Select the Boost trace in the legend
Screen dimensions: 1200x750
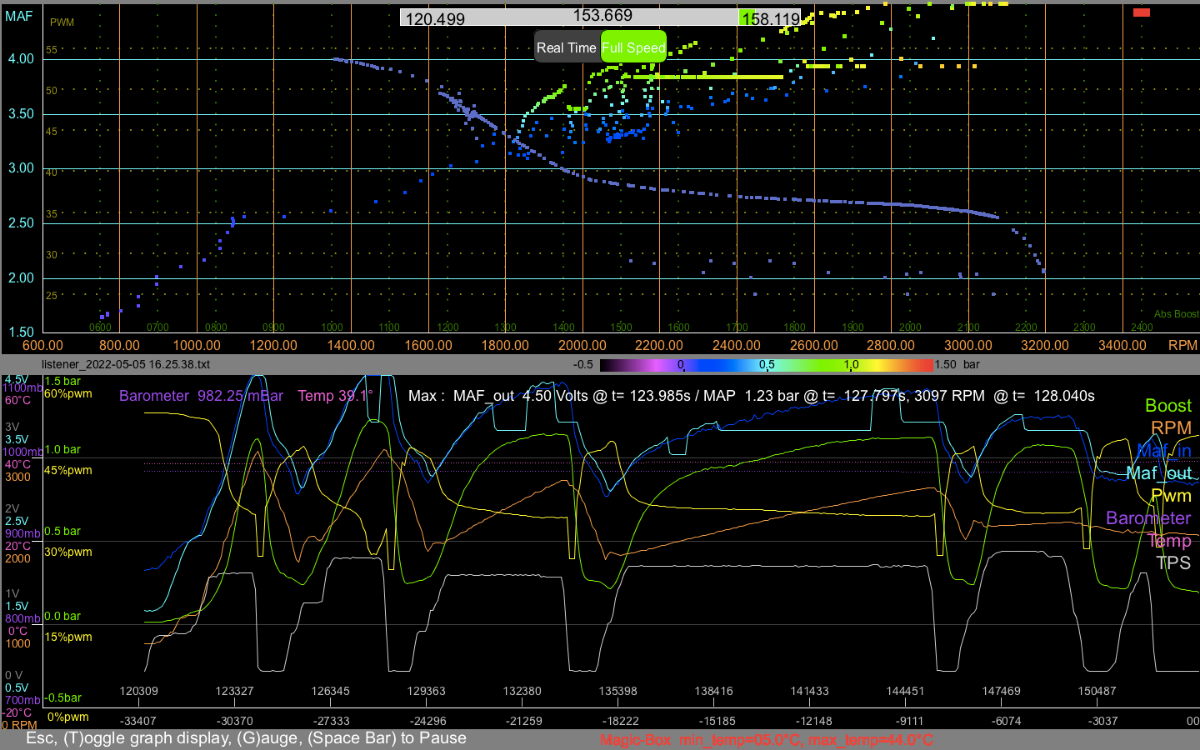1168,406
